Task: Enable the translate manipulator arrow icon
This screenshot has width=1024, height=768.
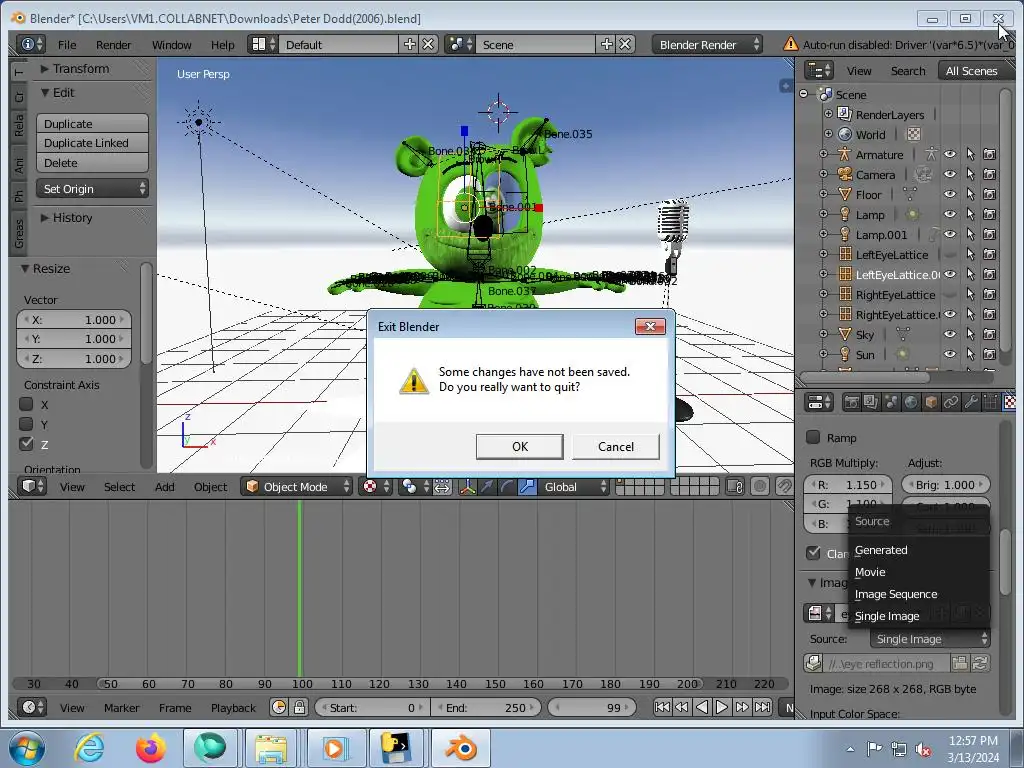Action: pos(488,487)
